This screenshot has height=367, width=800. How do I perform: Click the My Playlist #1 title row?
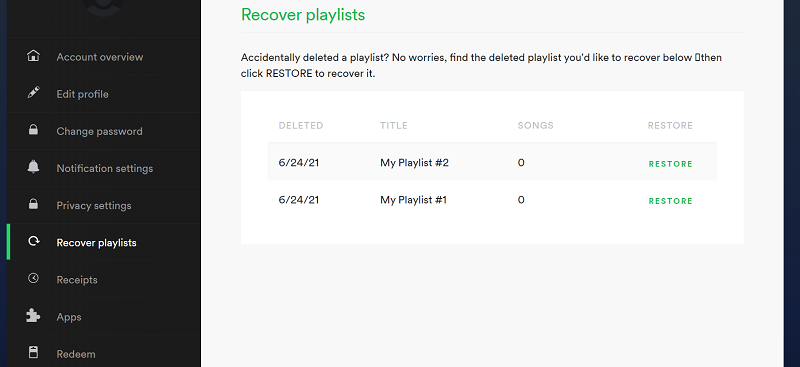492,200
